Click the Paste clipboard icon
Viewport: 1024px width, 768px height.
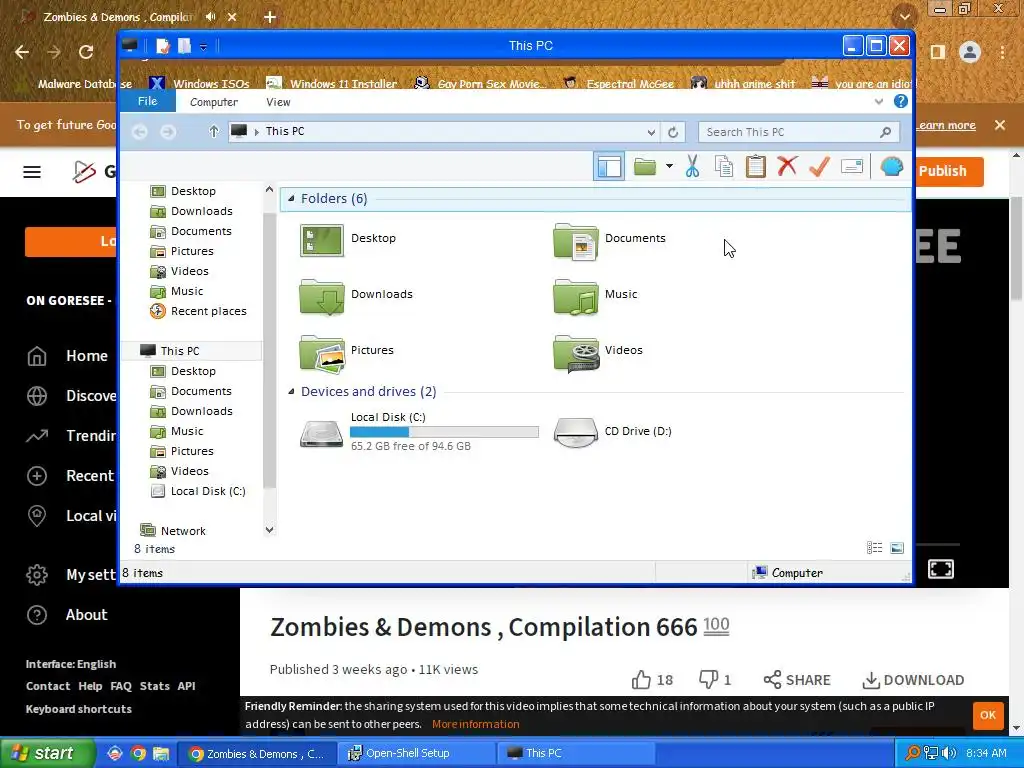[x=756, y=167]
